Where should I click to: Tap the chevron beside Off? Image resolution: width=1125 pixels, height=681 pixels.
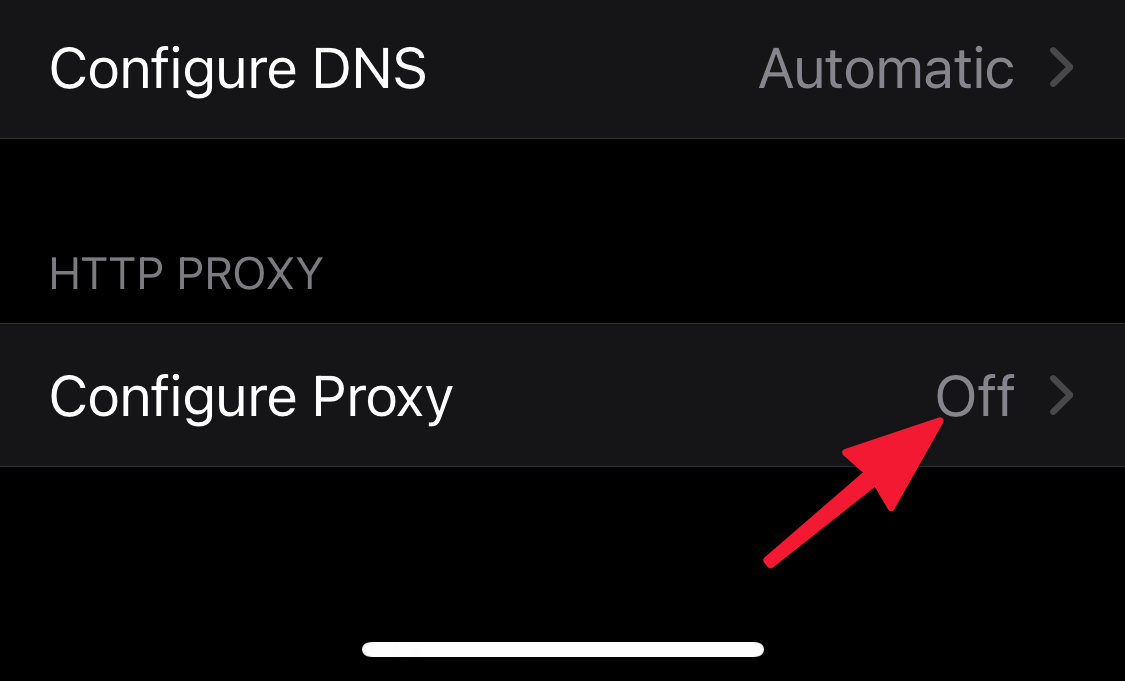point(1061,395)
